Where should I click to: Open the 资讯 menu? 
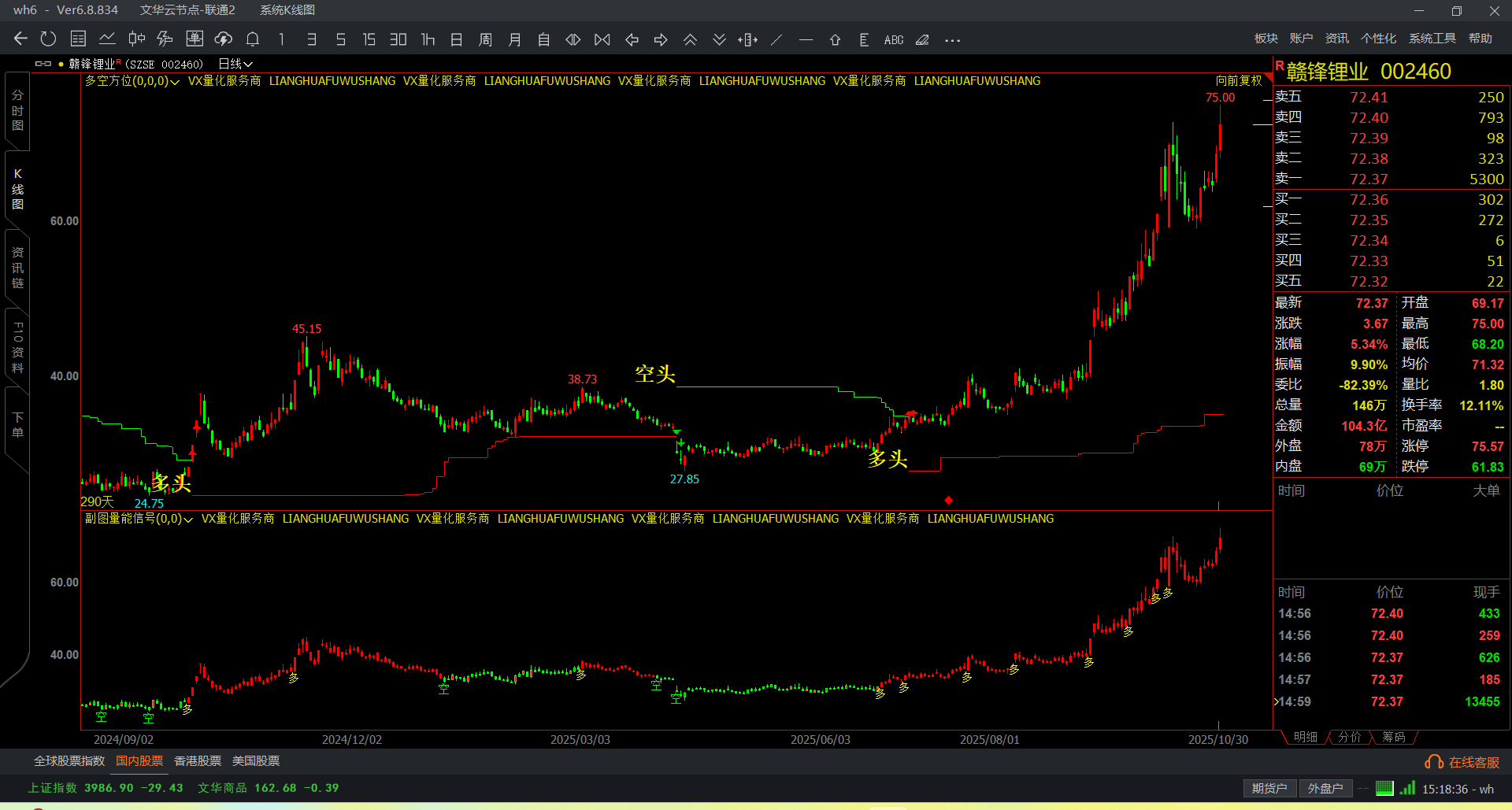point(1337,39)
